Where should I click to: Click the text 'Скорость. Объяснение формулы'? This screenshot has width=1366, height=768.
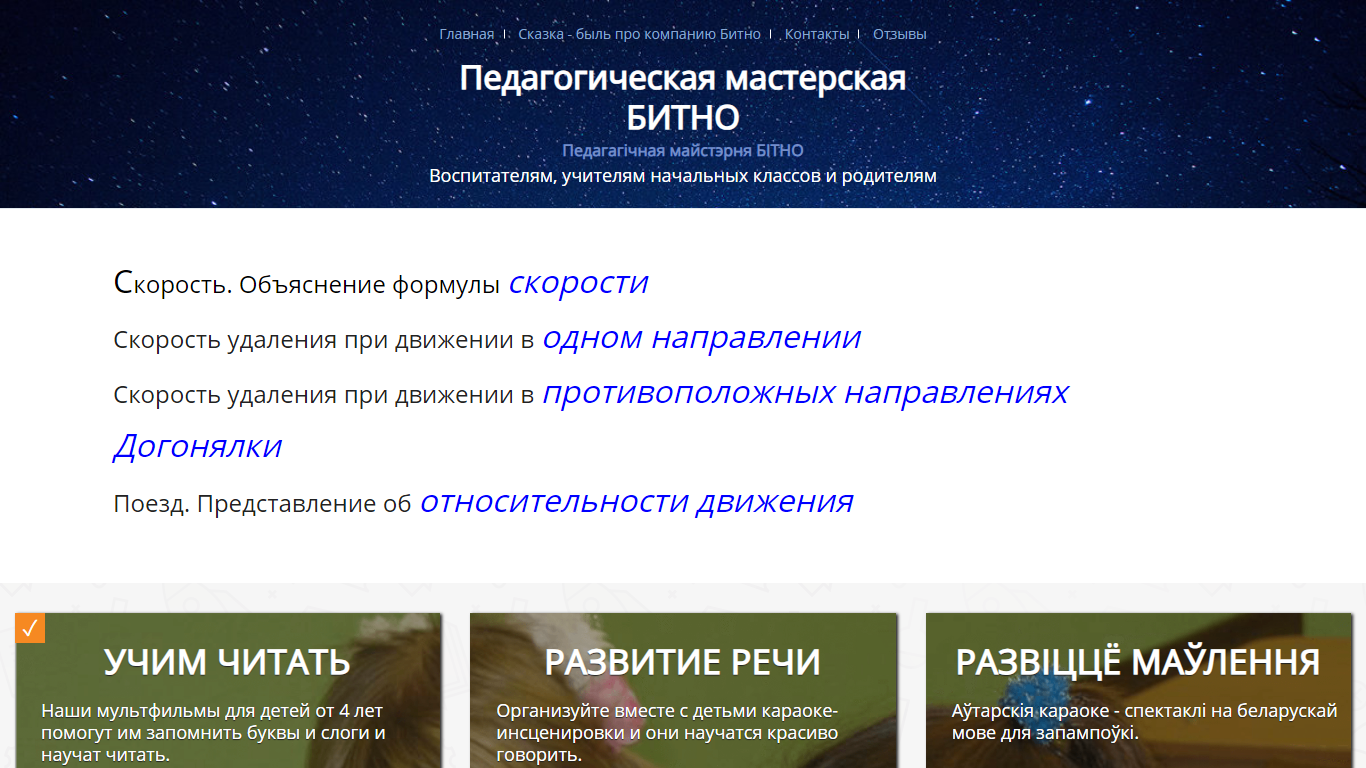tap(307, 284)
